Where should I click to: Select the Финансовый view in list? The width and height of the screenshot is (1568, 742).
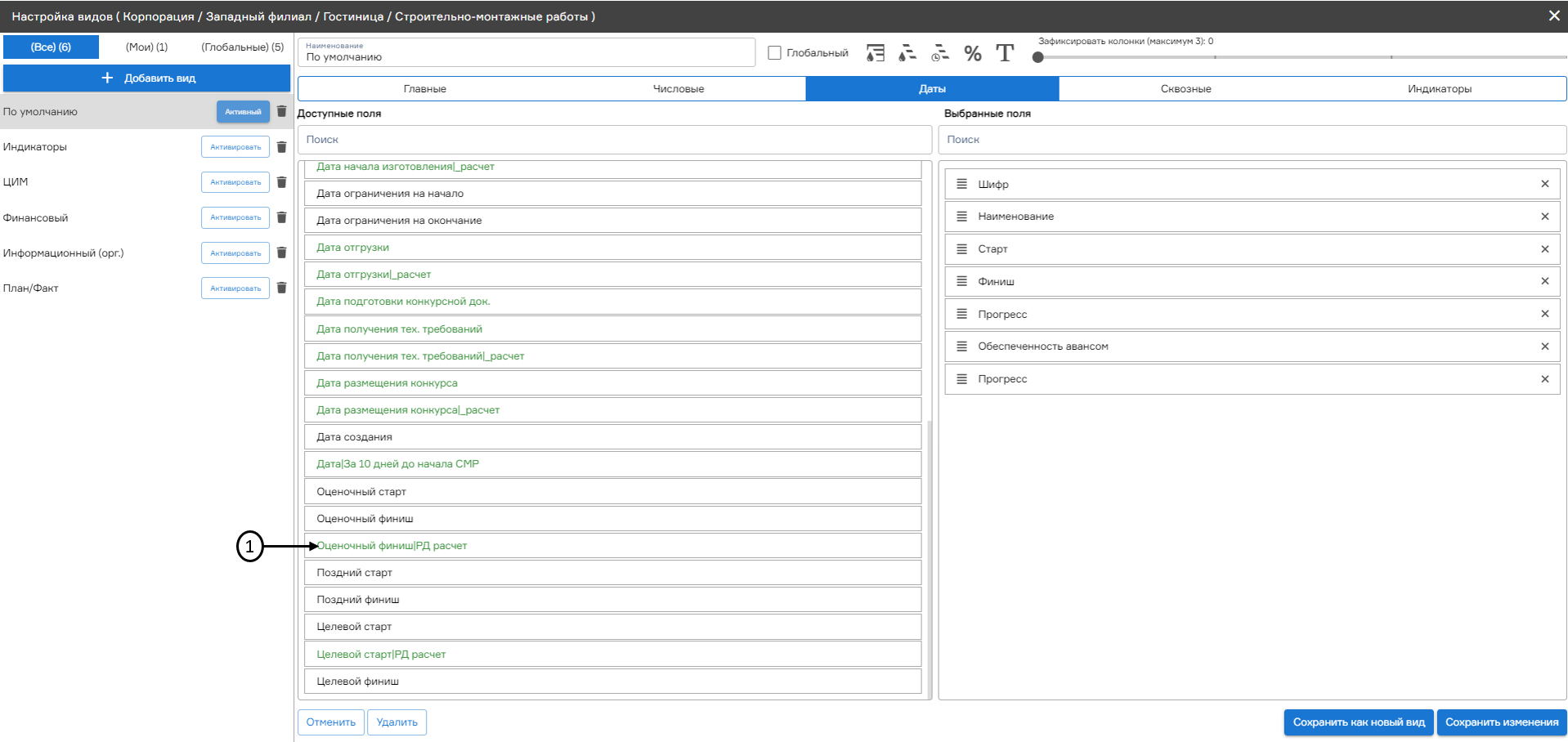click(35, 218)
